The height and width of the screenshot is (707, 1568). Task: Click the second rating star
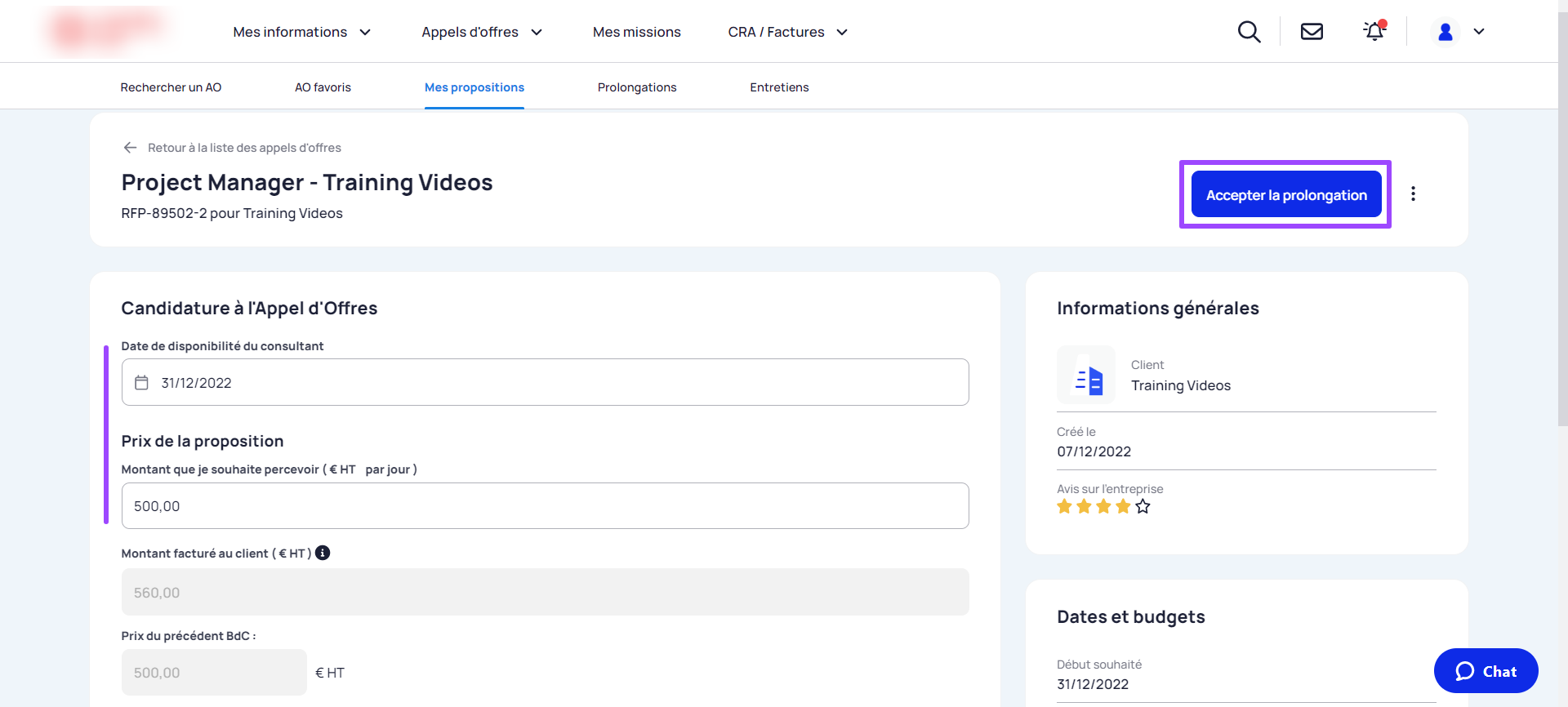point(1084,506)
